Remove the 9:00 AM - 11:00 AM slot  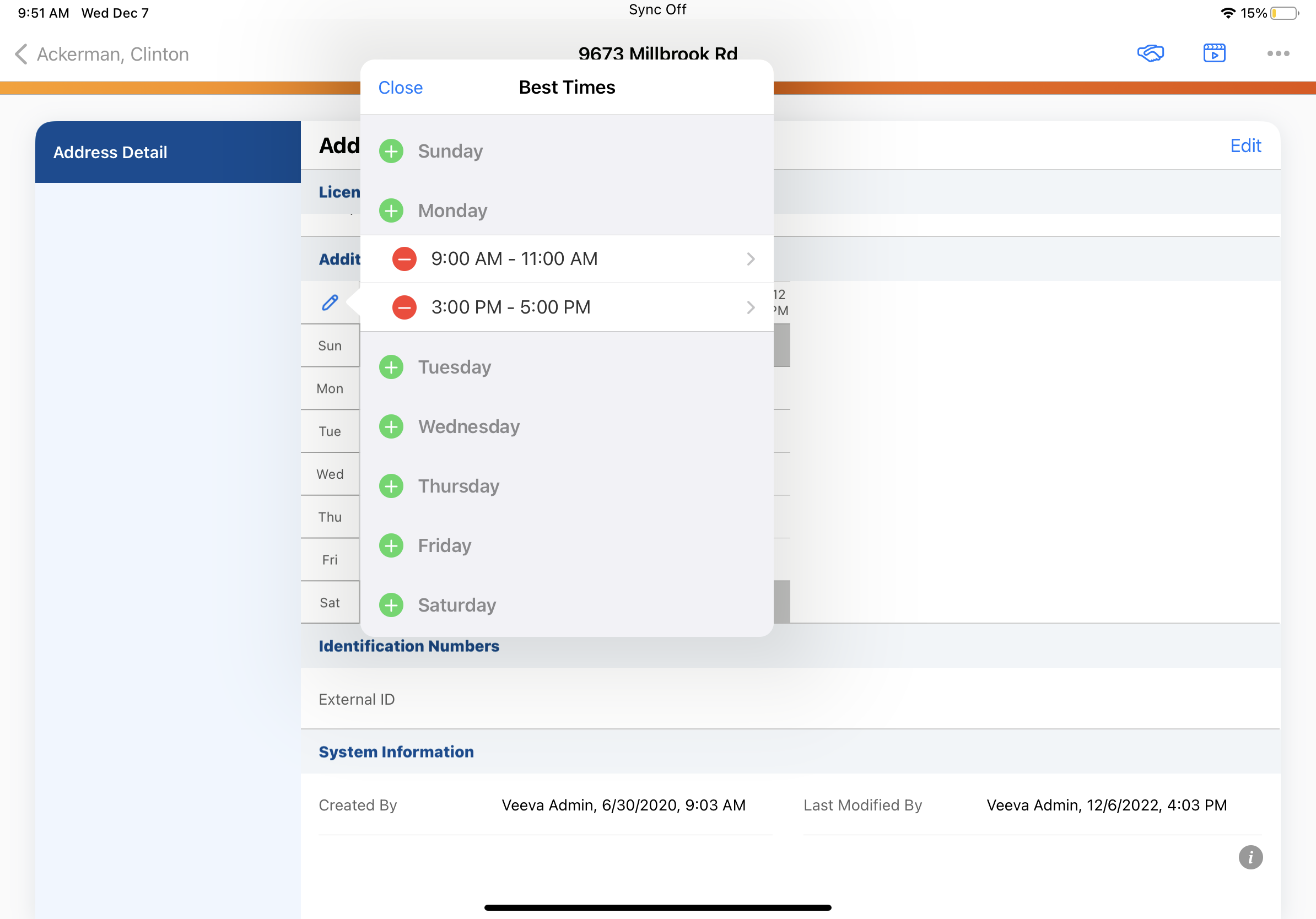[x=404, y=259]
